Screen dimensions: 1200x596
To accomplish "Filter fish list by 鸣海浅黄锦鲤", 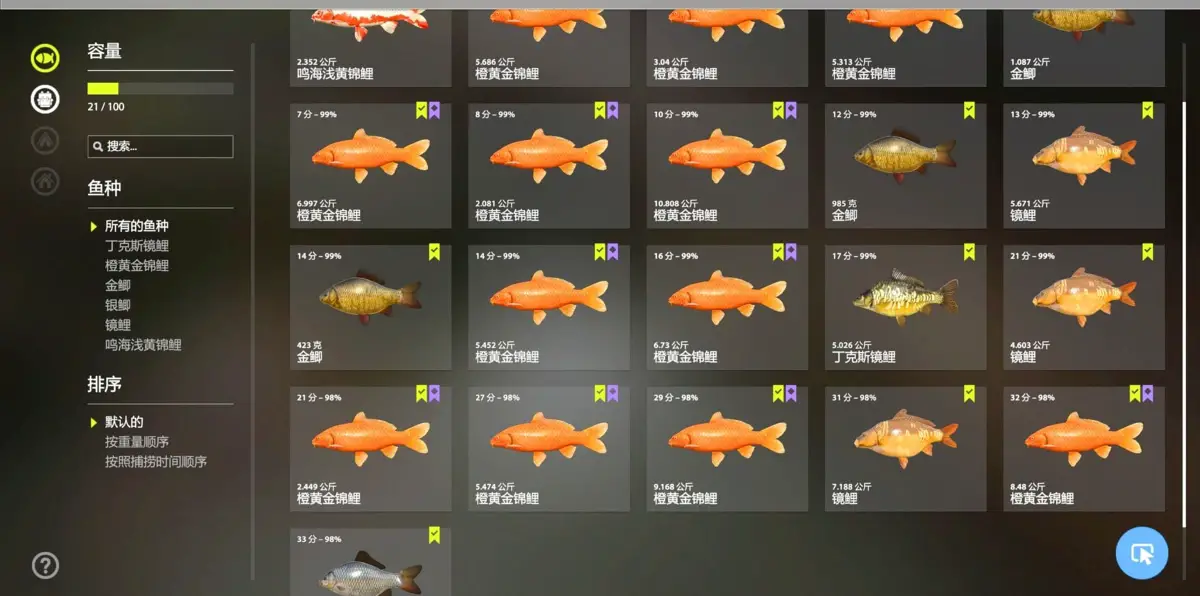I will click(143, 345).
